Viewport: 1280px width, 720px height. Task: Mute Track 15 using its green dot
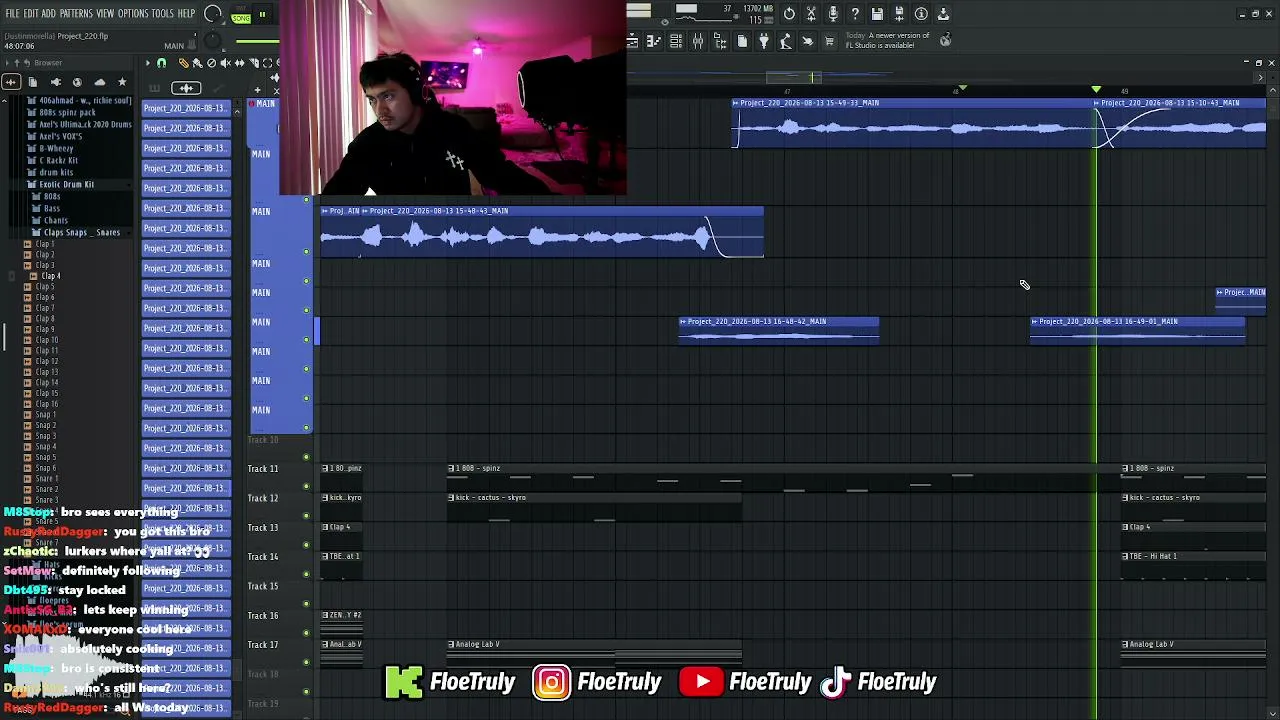(x=307, y=604)
